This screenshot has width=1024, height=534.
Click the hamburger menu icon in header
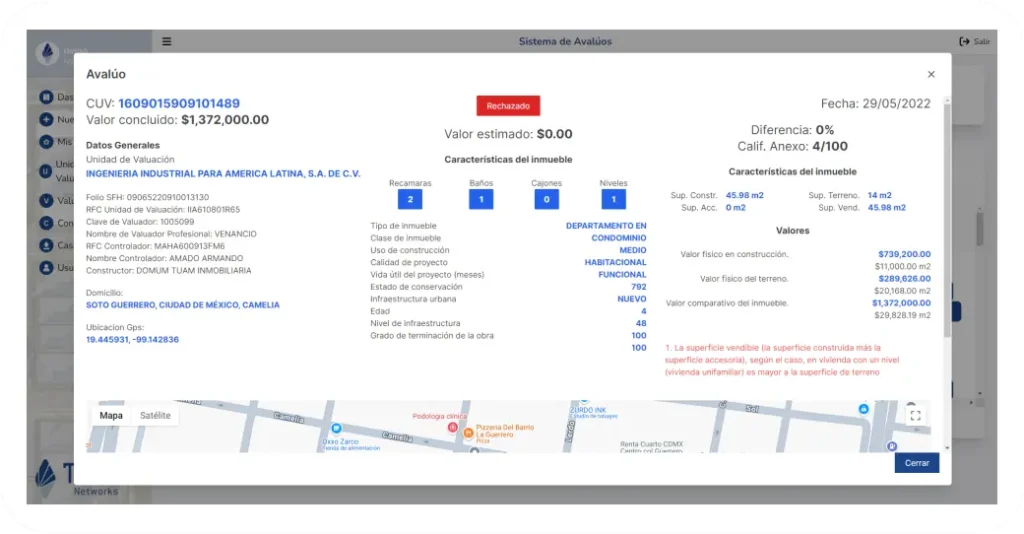pyautogui.click(x=167, y=42)
